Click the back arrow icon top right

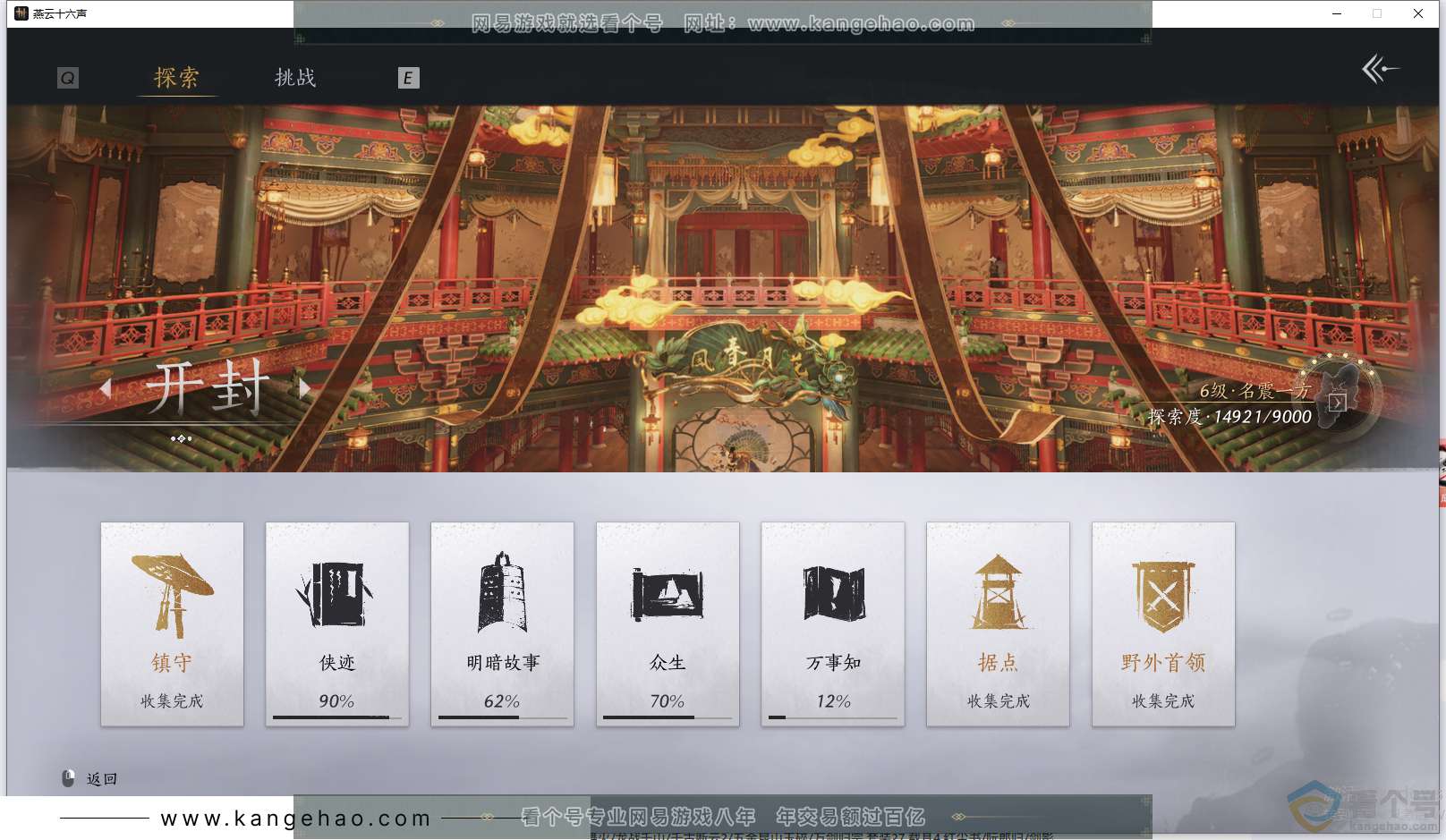(x=1380, y=69)
